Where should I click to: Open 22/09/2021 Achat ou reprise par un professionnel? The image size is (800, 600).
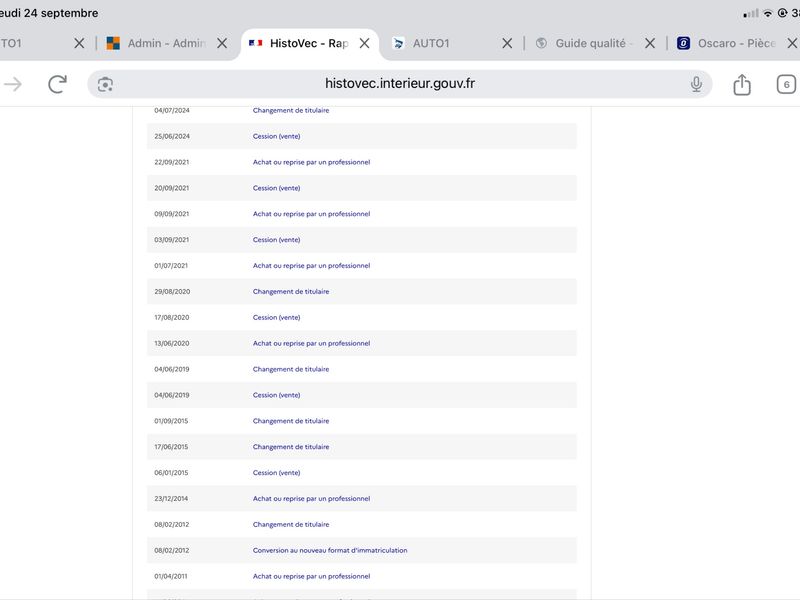pyautogui.click(x=362, y=162)
